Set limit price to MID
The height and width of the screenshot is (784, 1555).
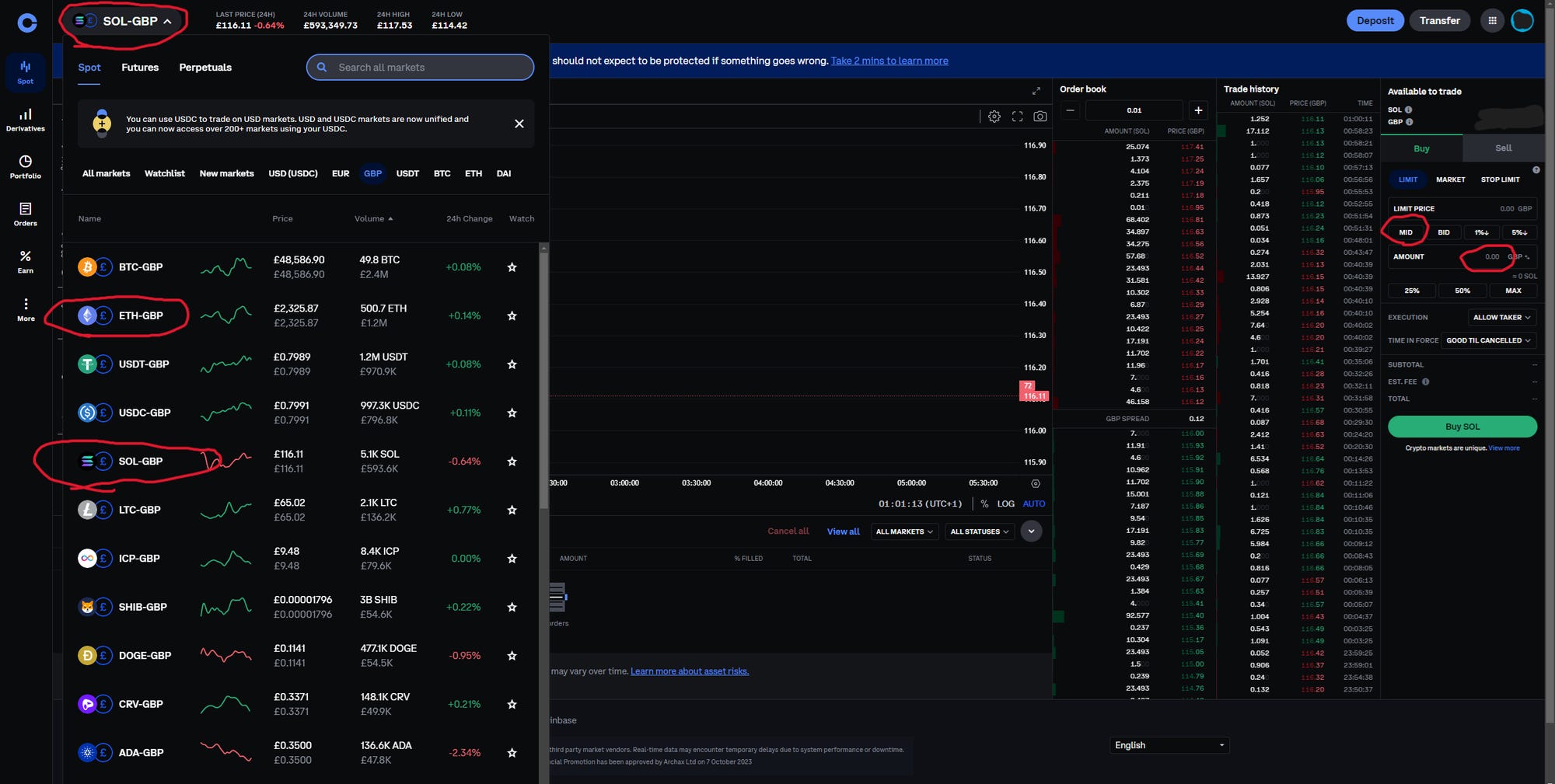[x=1406, y=232]
